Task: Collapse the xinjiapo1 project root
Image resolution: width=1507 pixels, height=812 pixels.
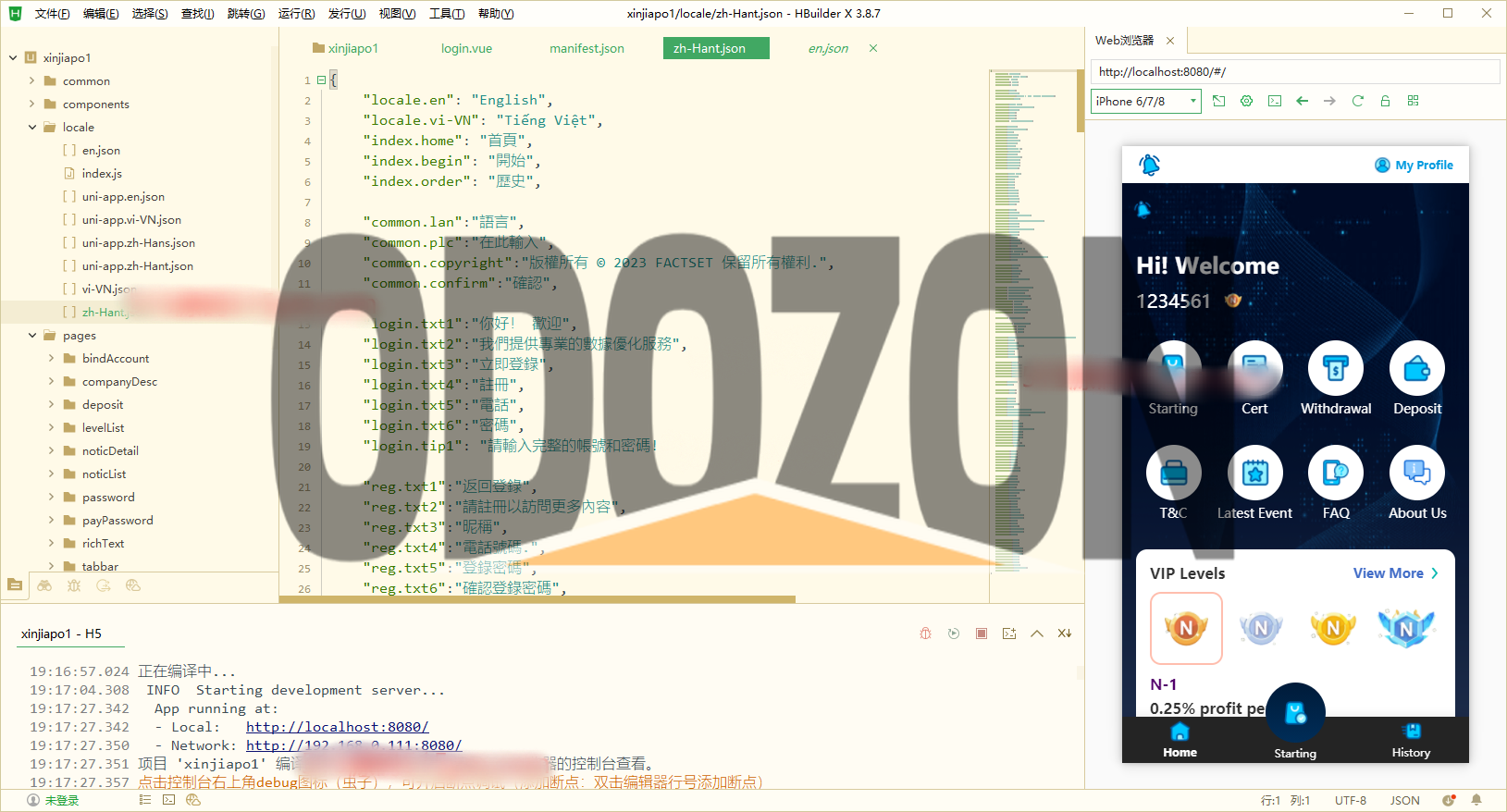Action: click(13, 57)
